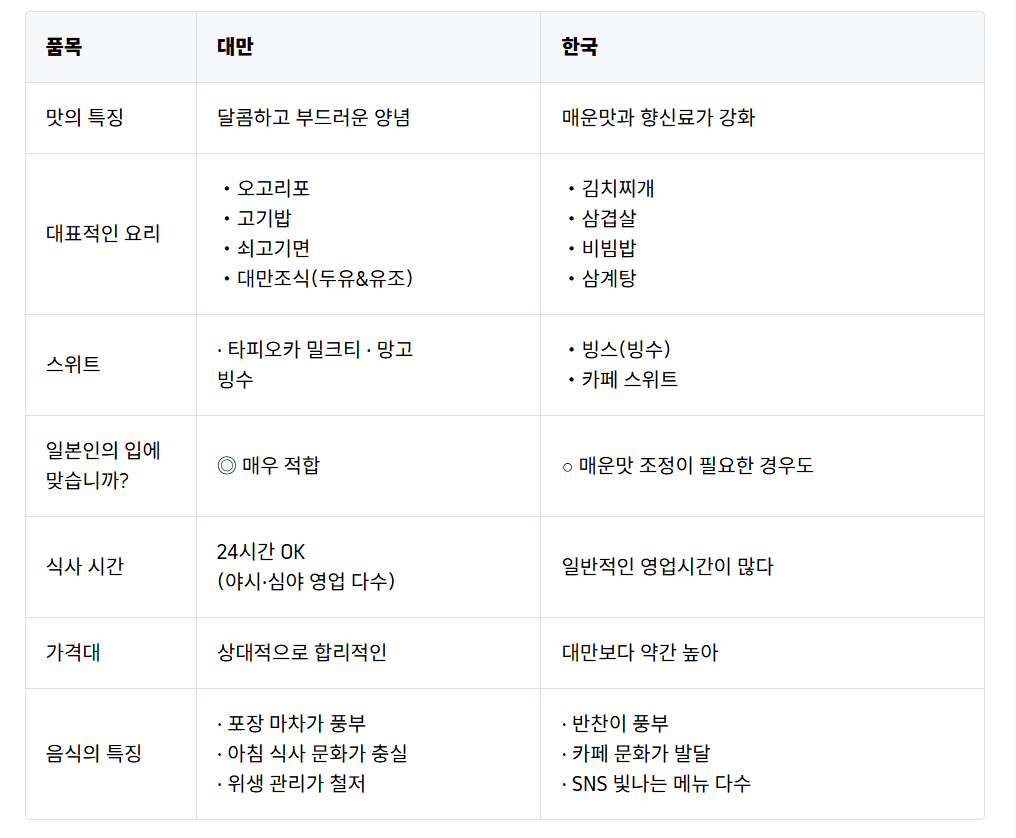Click the 상대적으로 합리적인 cell
1016x838 pixels.
pyautogui.click(x=302, y=653)
